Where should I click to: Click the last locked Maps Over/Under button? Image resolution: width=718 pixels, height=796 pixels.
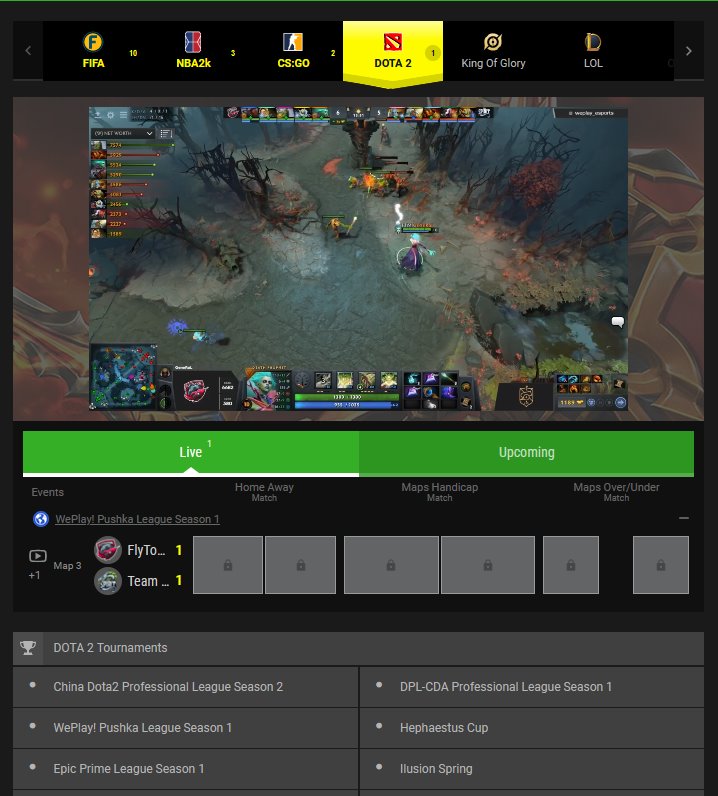pos(661,565)
